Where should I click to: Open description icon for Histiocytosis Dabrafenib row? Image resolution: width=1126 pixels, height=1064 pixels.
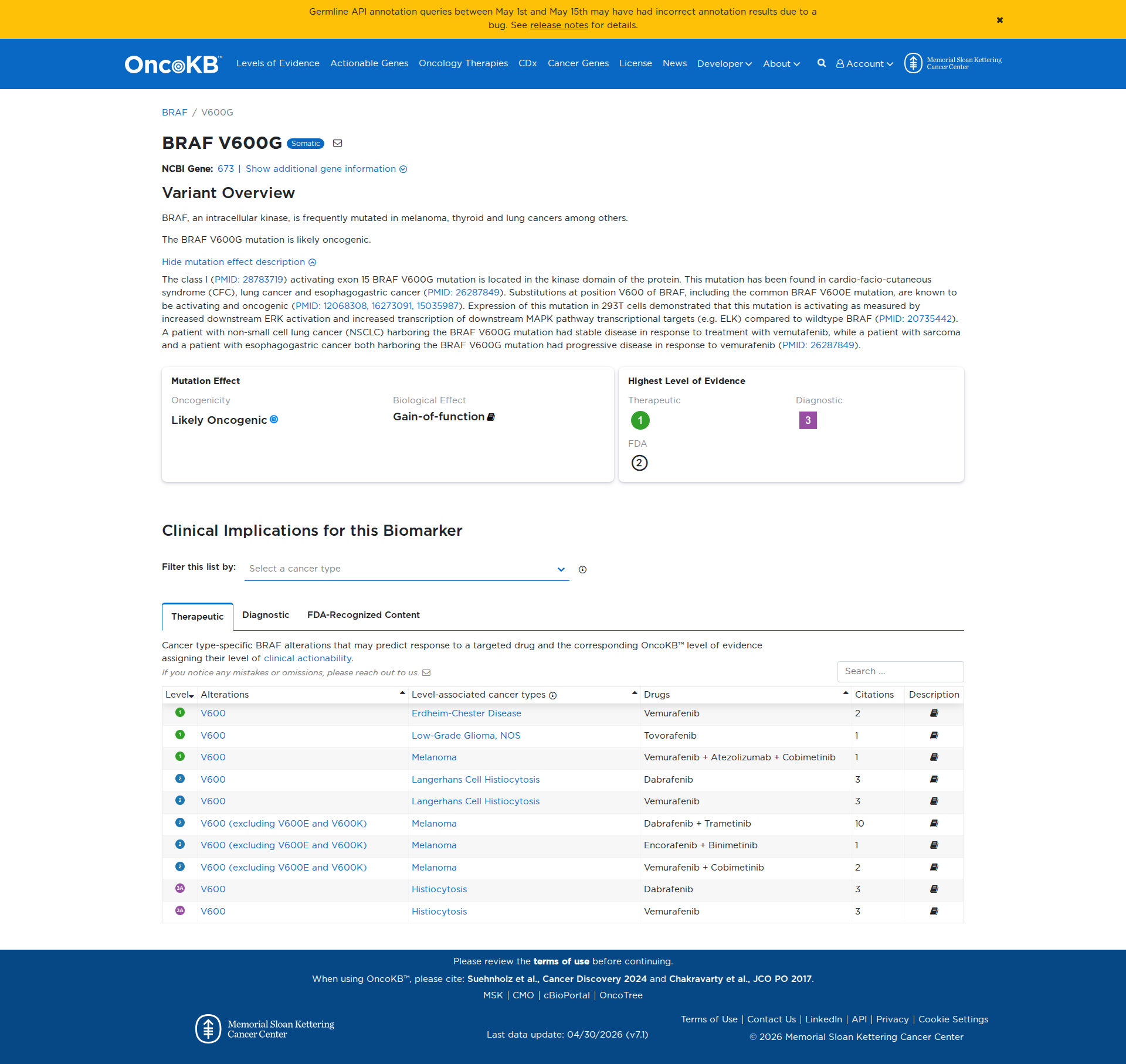pyautogui.click(x=934, y=889)
